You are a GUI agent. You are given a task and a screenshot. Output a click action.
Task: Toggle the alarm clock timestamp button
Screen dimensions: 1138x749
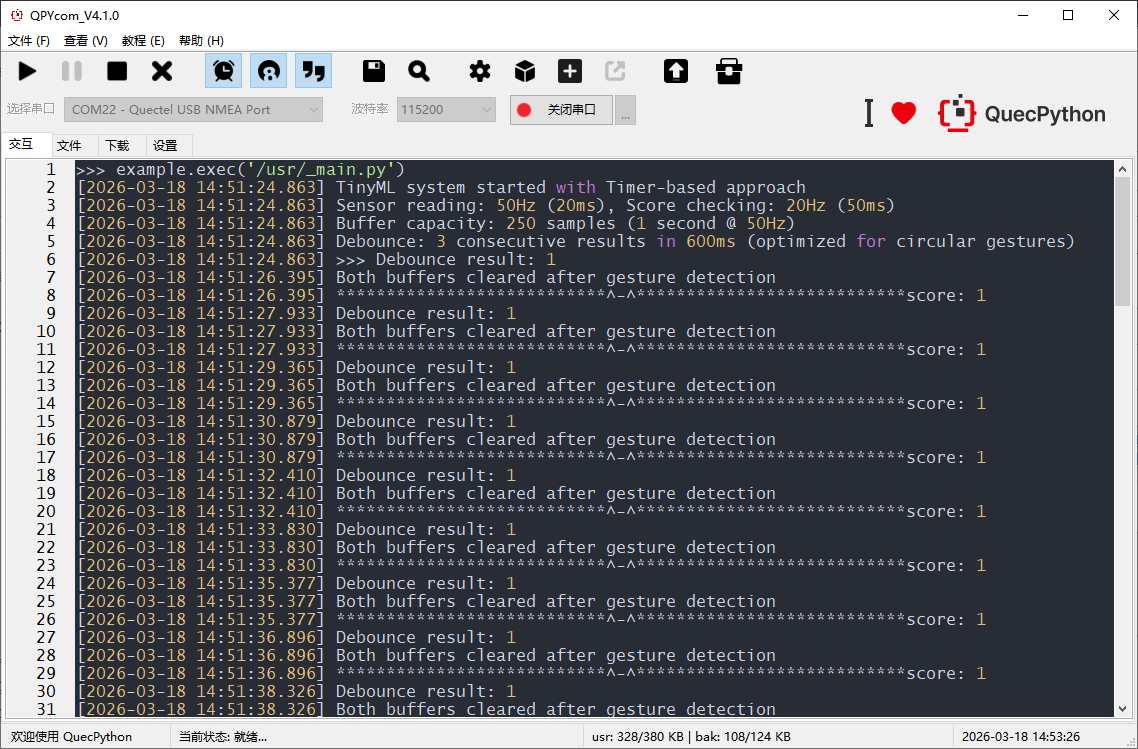pyautogui.click(x=224, y=71)
